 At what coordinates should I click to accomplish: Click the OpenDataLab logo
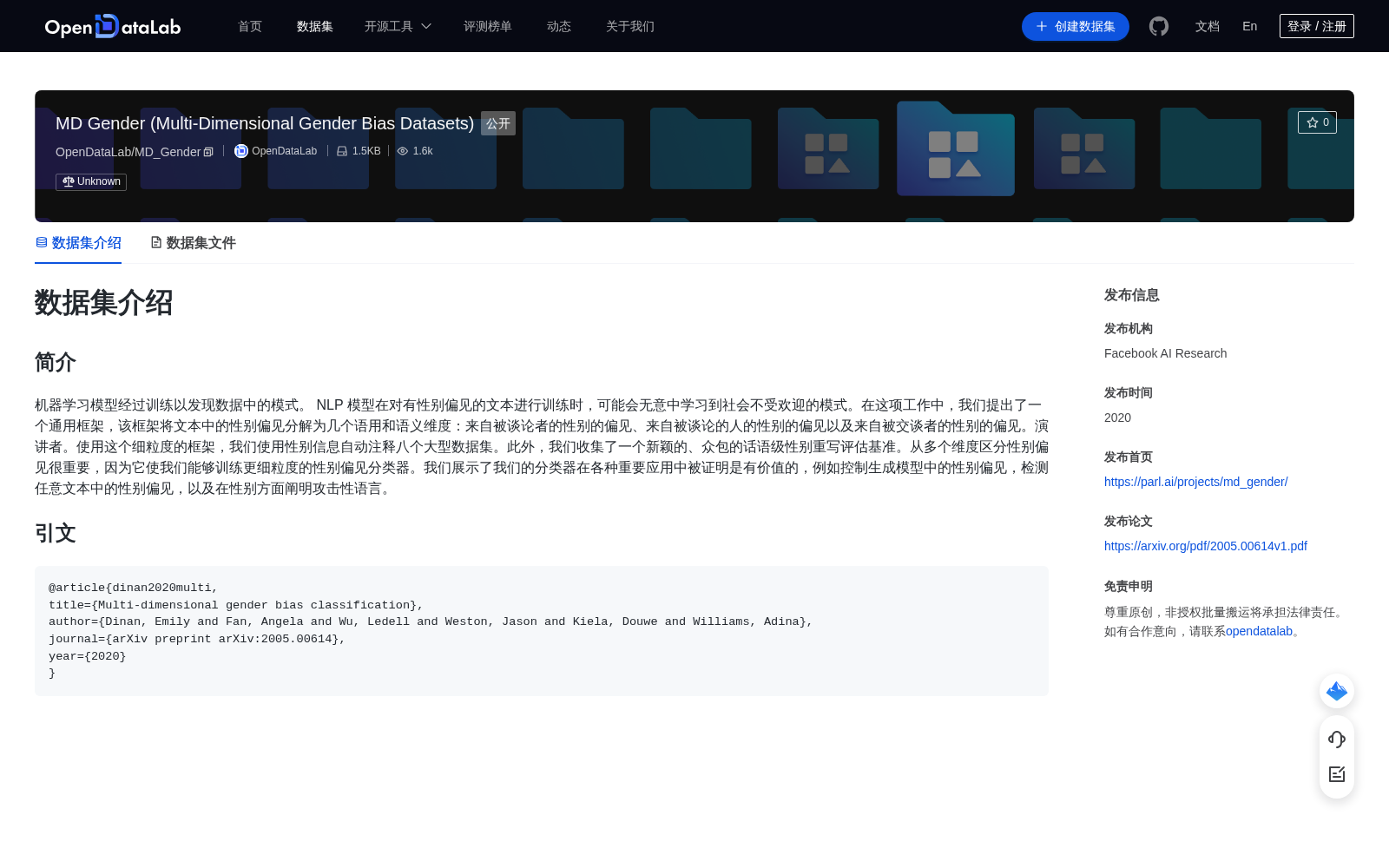(x=113, y=26)
